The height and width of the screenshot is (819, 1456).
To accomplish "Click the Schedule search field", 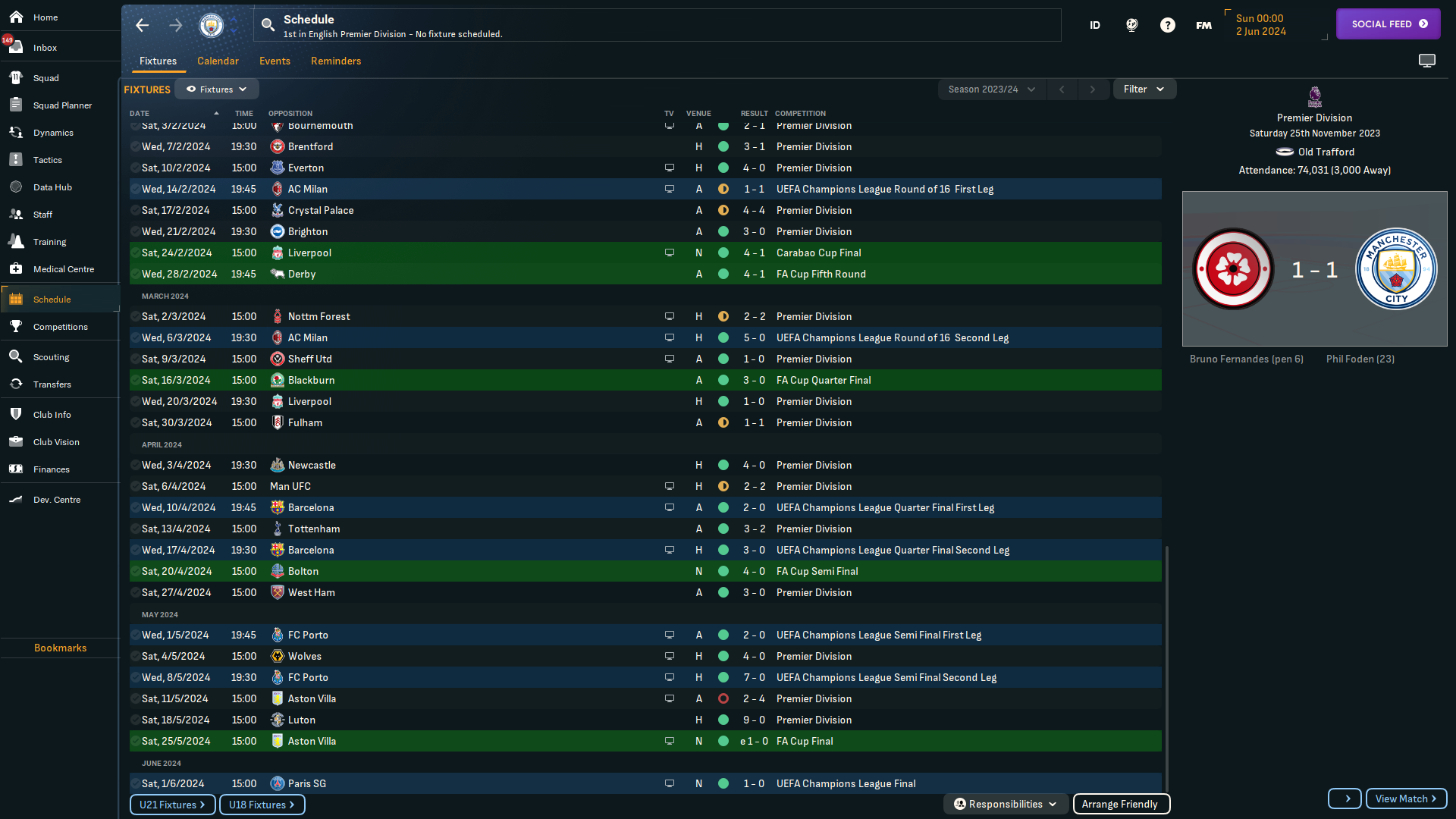I will [657, 25].
